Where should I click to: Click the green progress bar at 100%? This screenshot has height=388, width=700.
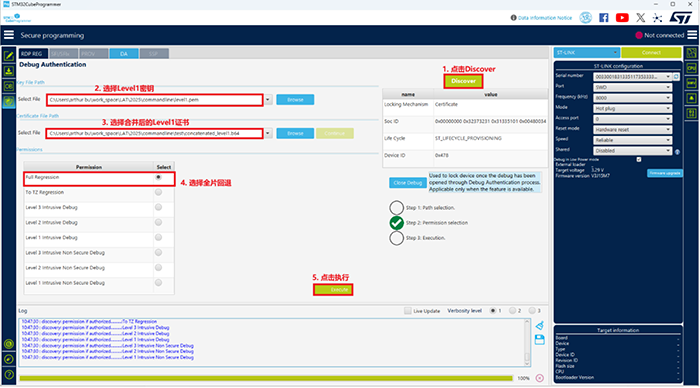click(x=266, y=378)
